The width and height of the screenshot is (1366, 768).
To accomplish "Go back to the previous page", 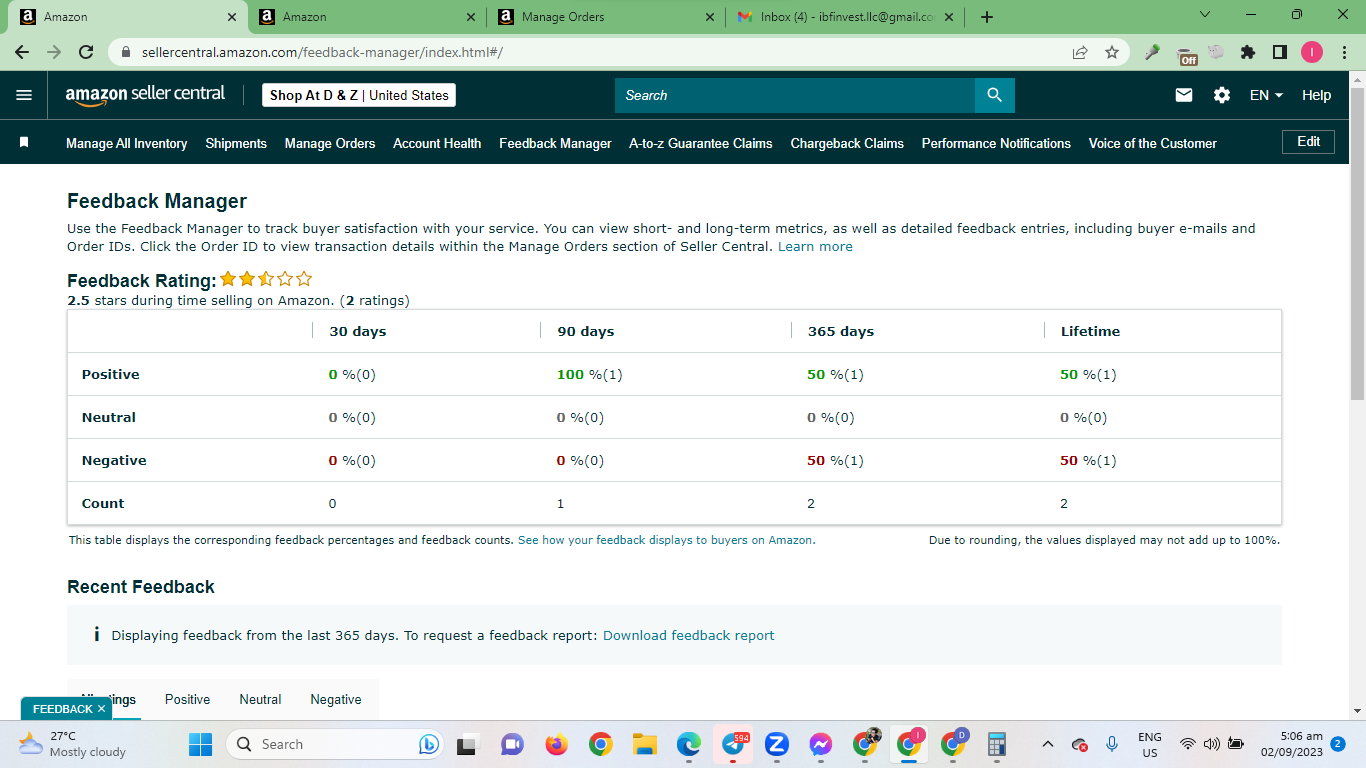I will click(22, 52).
